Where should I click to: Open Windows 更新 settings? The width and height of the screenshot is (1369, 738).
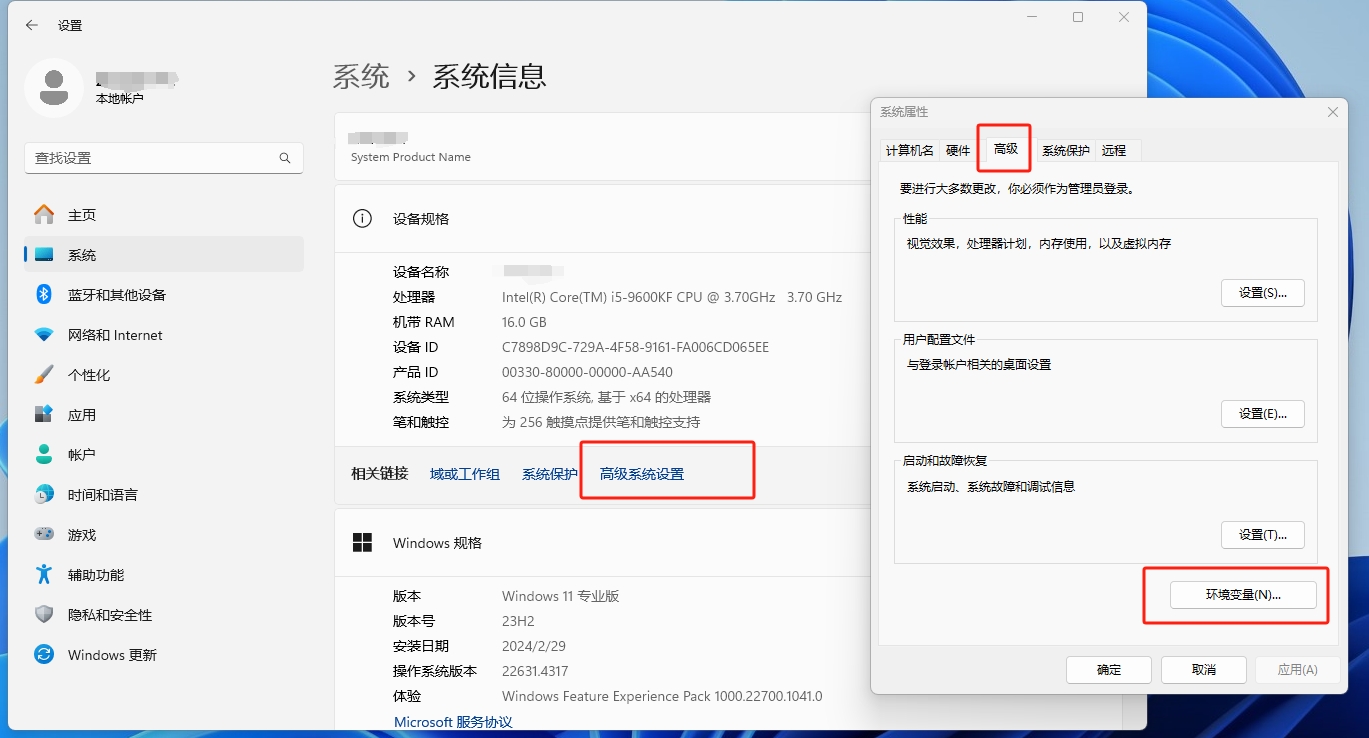[164, 655]
